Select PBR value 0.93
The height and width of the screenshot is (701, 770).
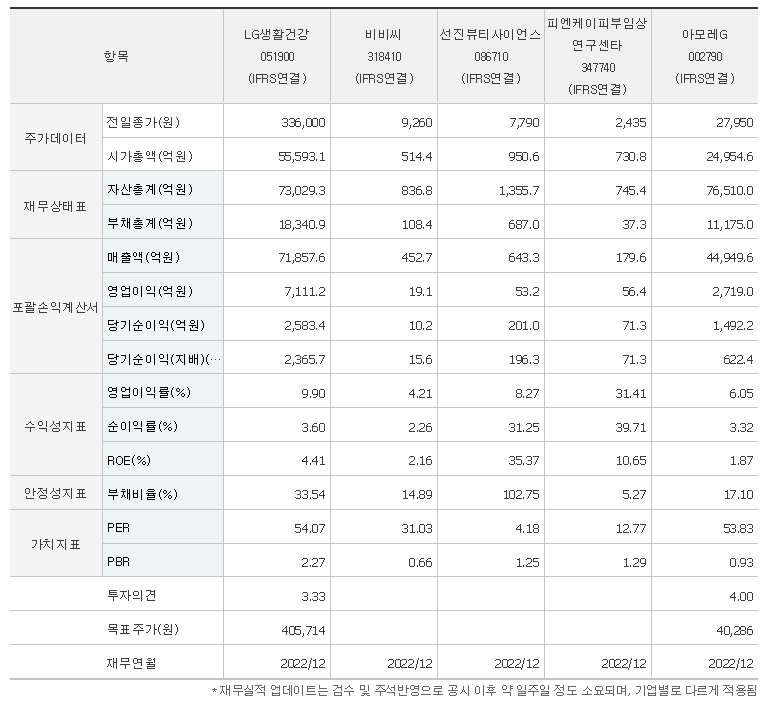742,562
